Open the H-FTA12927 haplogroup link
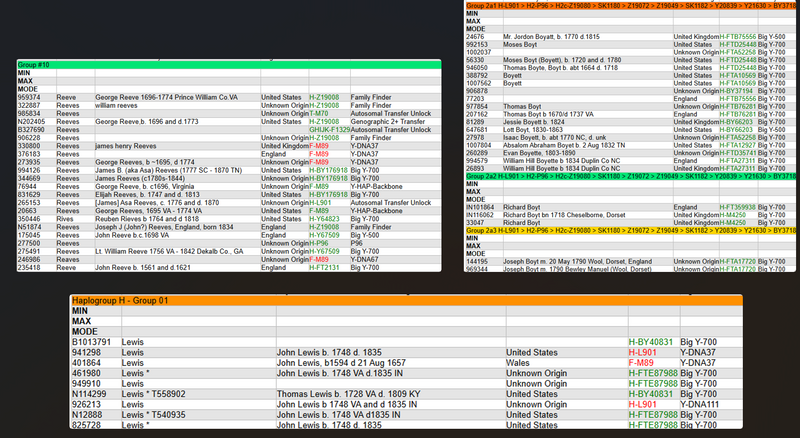 [x=738, y=145]
